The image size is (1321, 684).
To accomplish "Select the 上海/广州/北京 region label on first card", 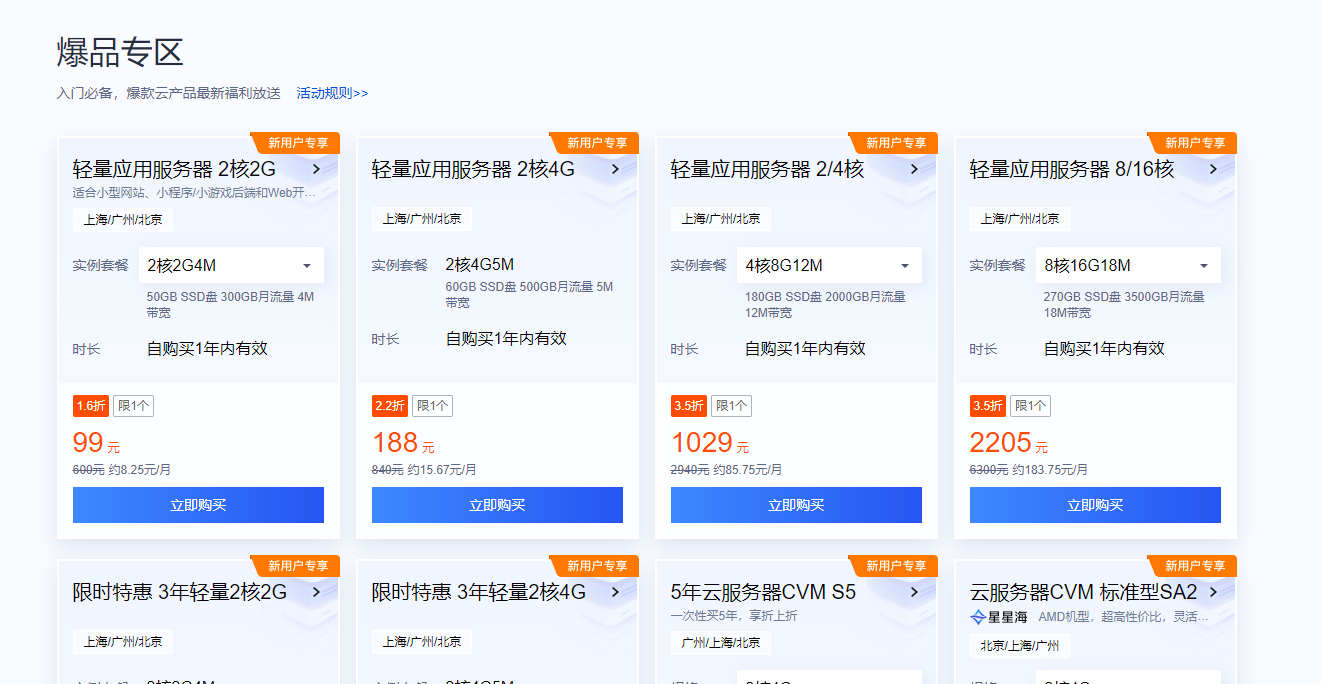I will (x=124, y=219).
